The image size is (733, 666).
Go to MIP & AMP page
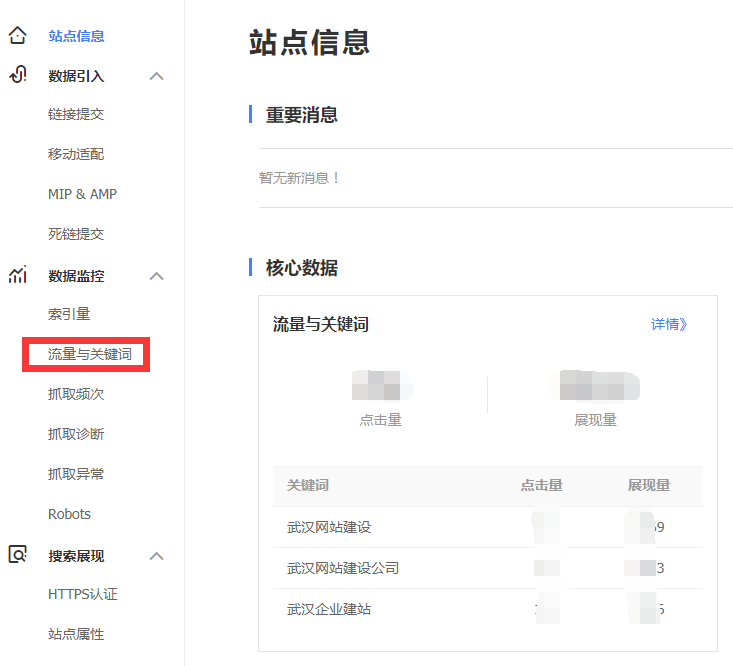(x=82, y=194)
